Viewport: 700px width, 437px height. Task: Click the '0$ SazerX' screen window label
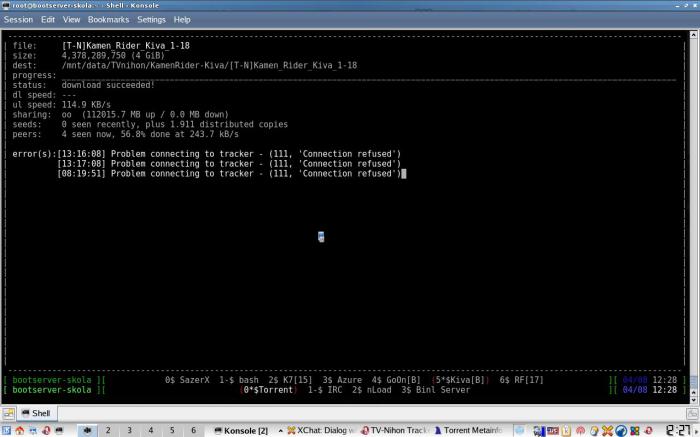[187, 380]
